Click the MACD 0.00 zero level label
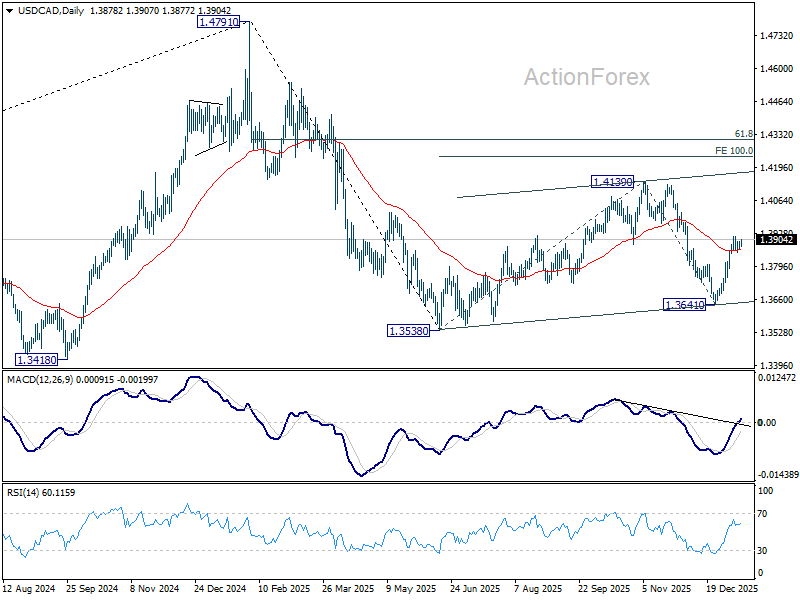This screenshot has height=600, width=800. (766, 422)
